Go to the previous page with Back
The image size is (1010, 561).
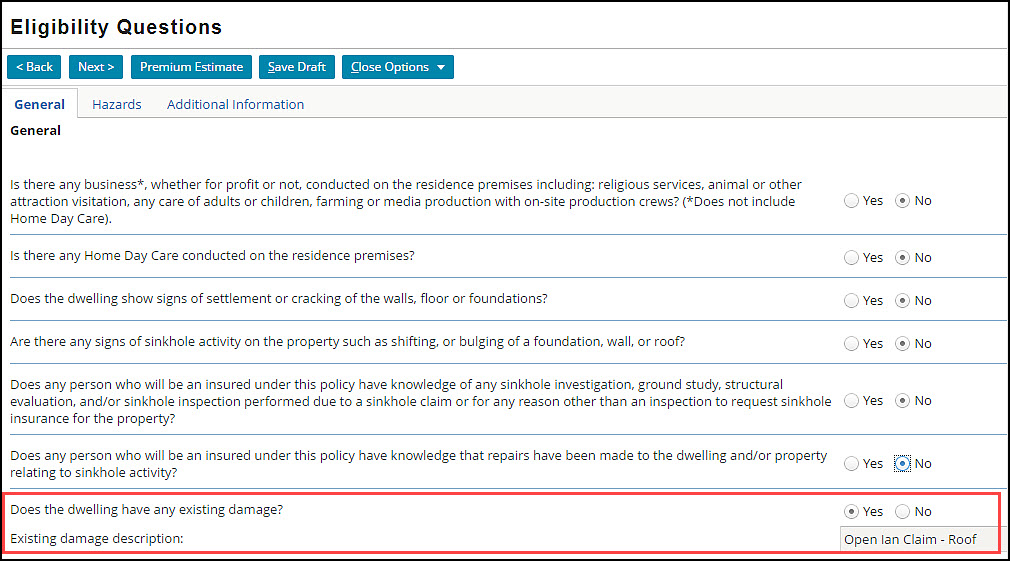pyautogui.click(x=34, y=67)
